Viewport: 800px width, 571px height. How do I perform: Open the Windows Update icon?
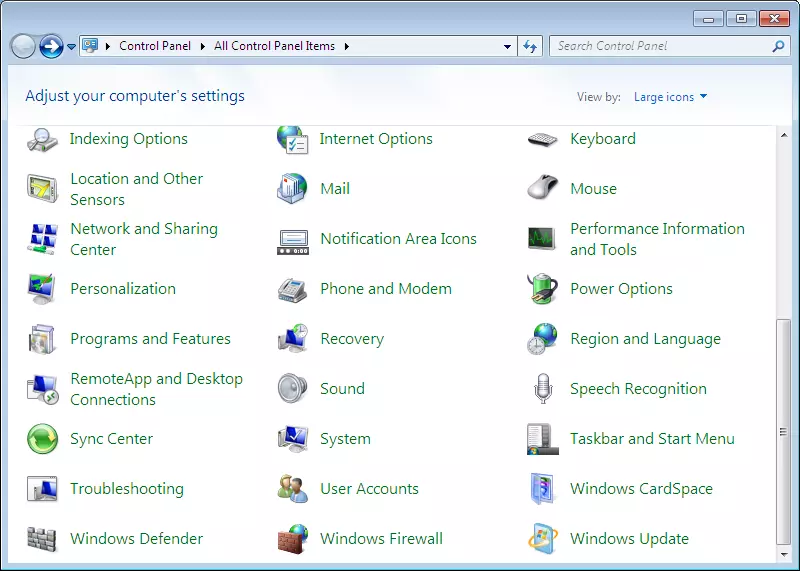click(x=542, y=539)
